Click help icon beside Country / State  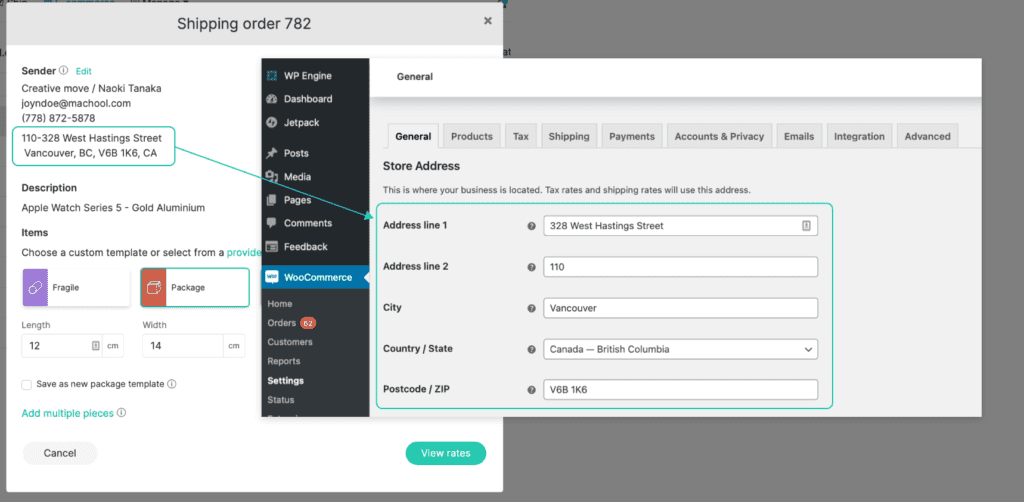(x=531, y=349)
